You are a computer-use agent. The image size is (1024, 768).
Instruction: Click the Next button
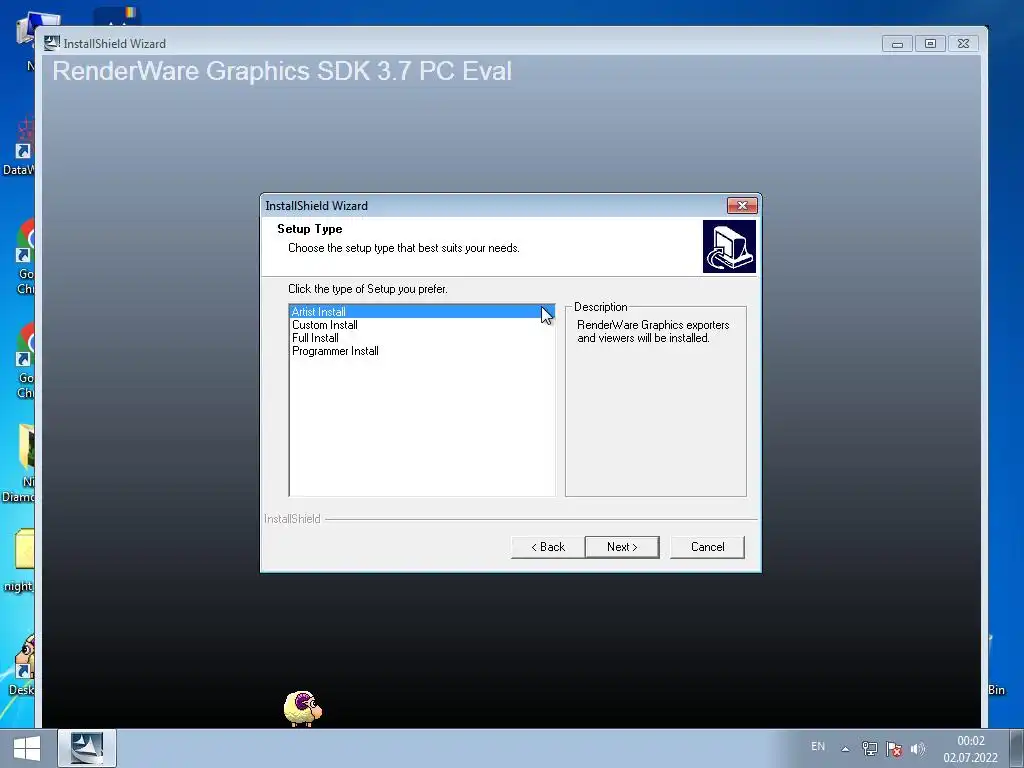[622, 547]
